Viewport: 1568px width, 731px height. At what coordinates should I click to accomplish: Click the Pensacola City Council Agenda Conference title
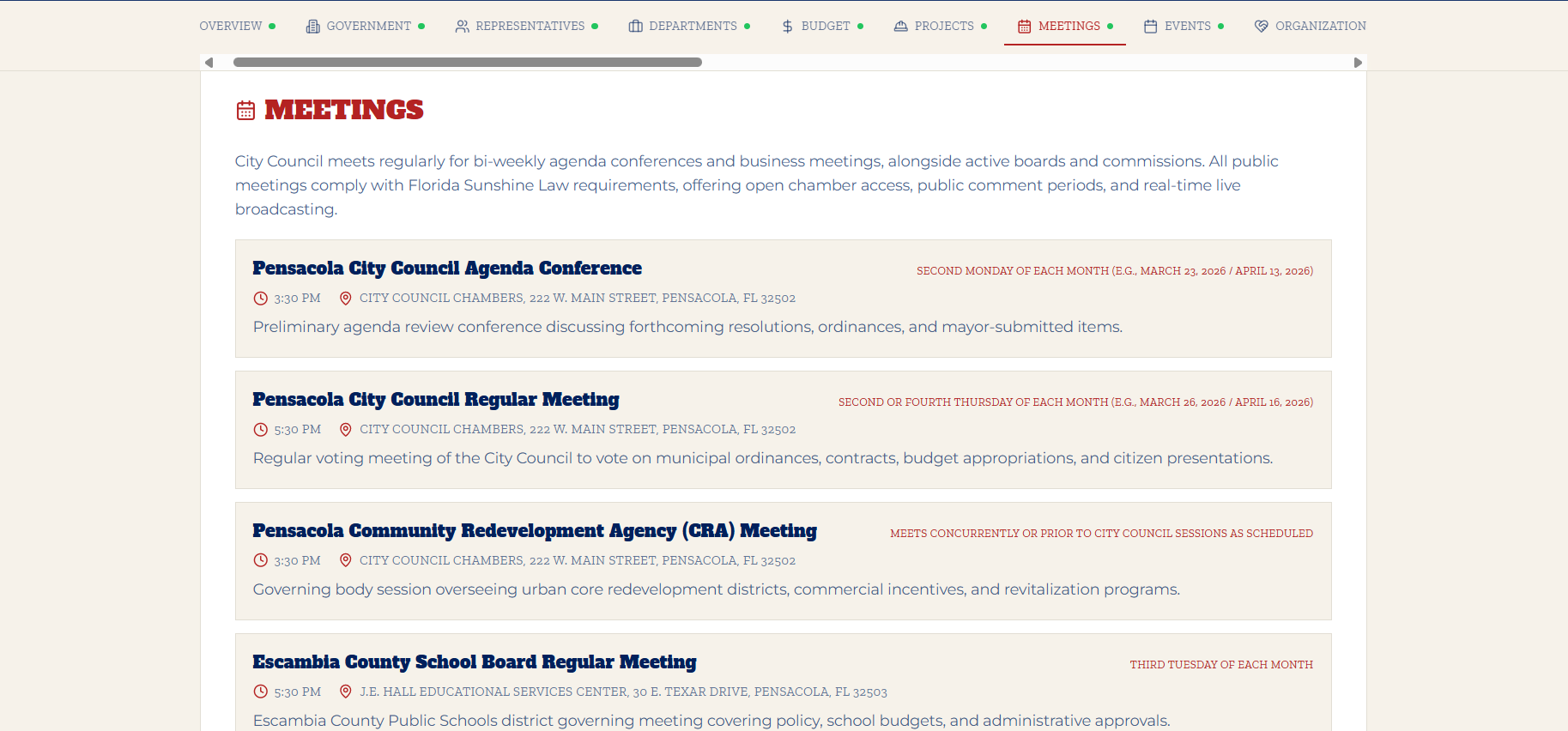point(447,269)
